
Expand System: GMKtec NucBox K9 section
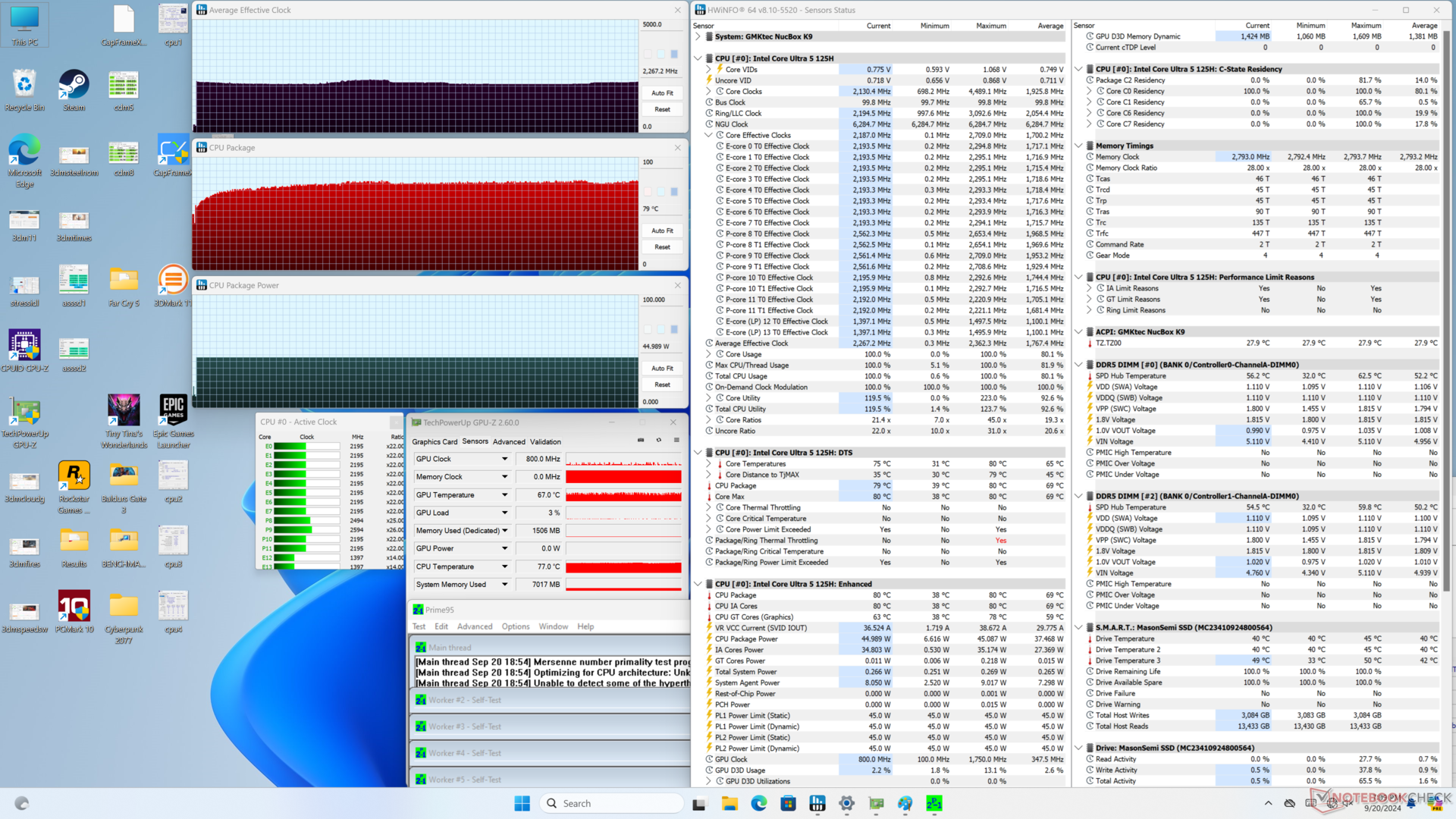point(698,36)
